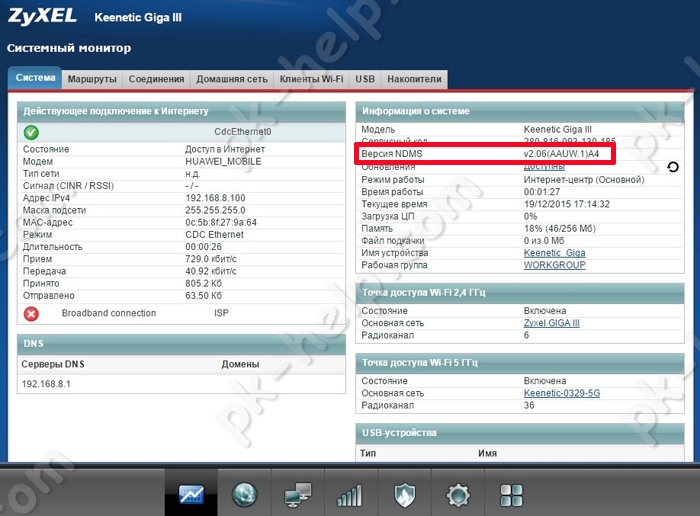Click the ZyXEL logo

[42, 16]
